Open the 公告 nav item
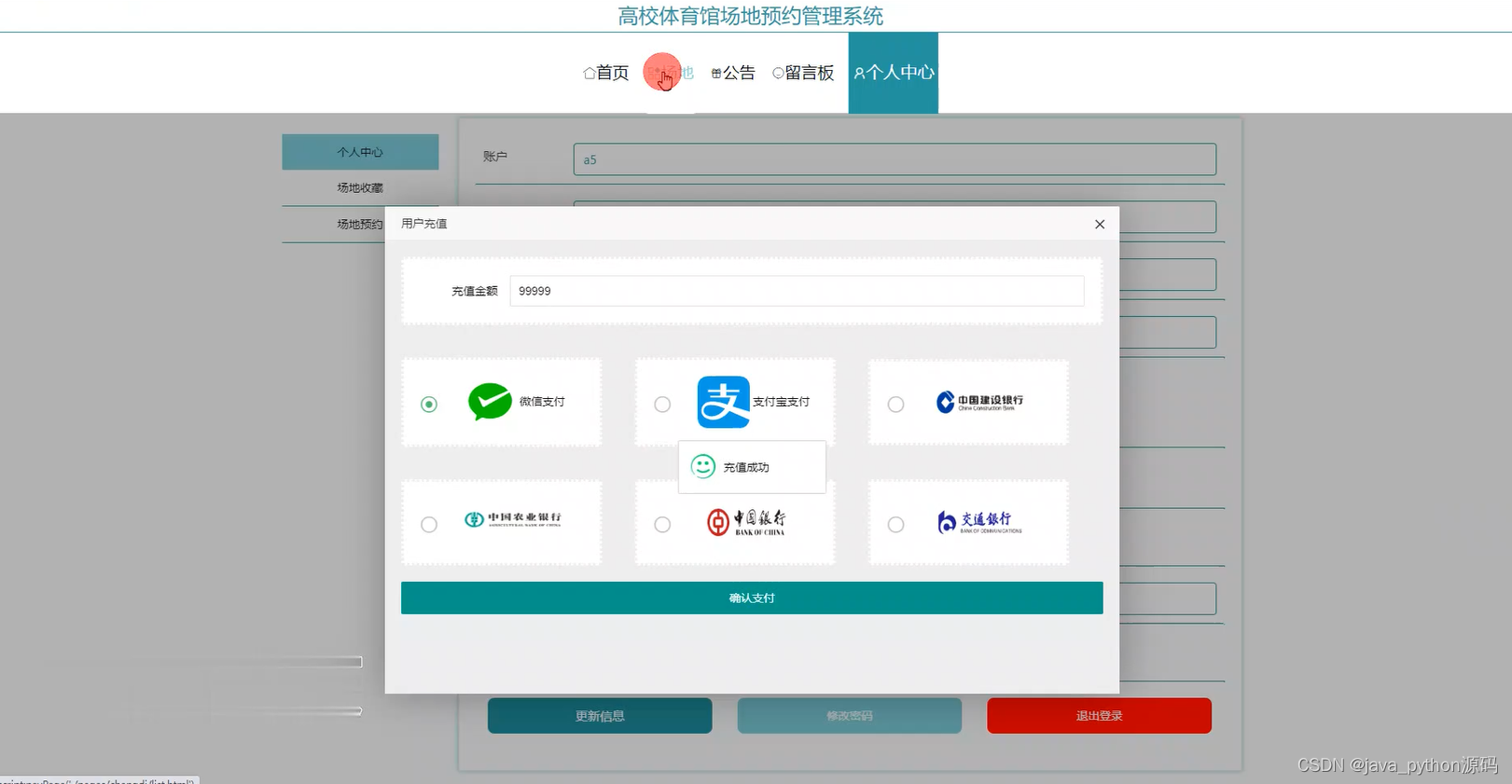Screen dimensions: 1512x784 click(733, 73)
